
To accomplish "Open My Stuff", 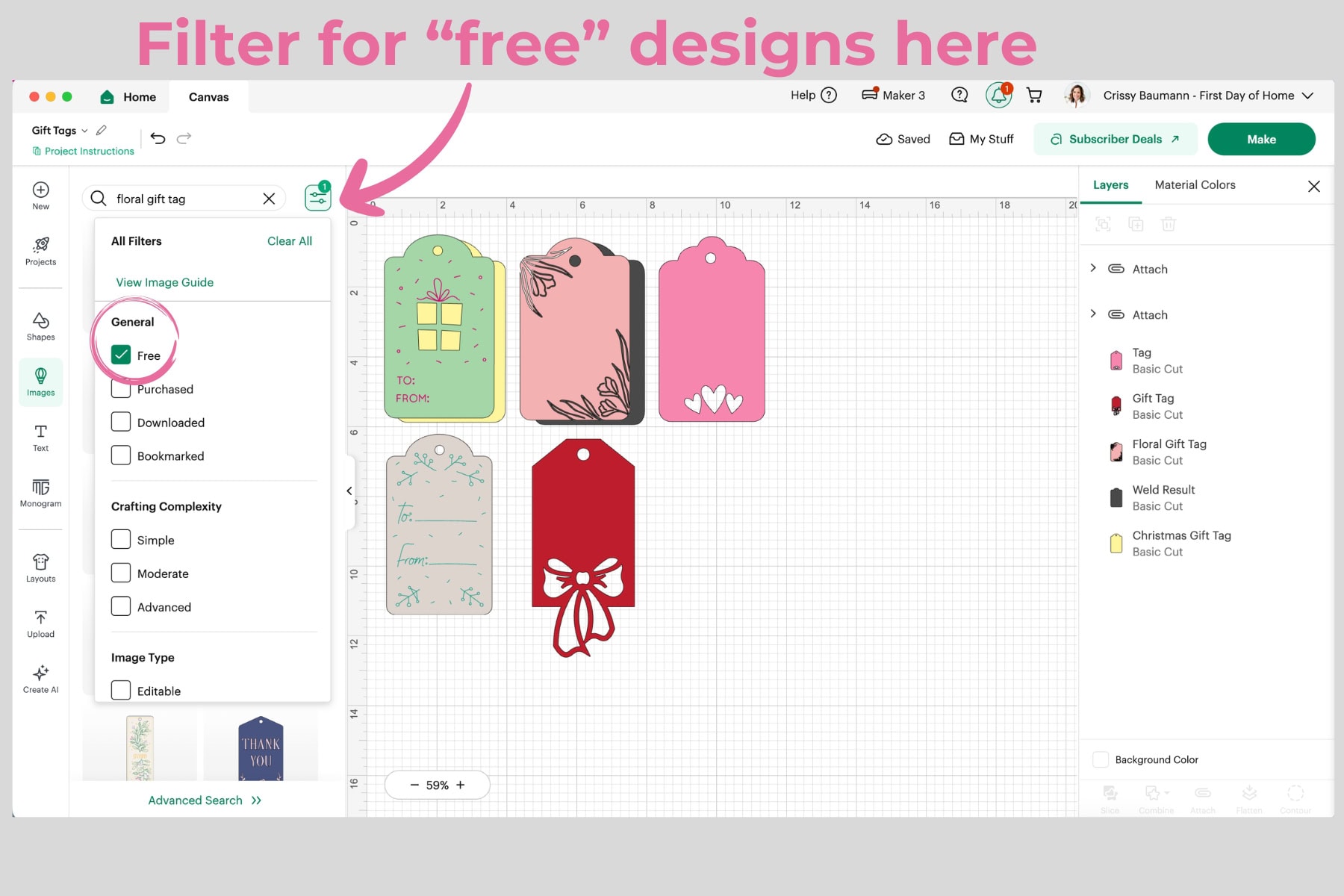I will click(981, 139).
